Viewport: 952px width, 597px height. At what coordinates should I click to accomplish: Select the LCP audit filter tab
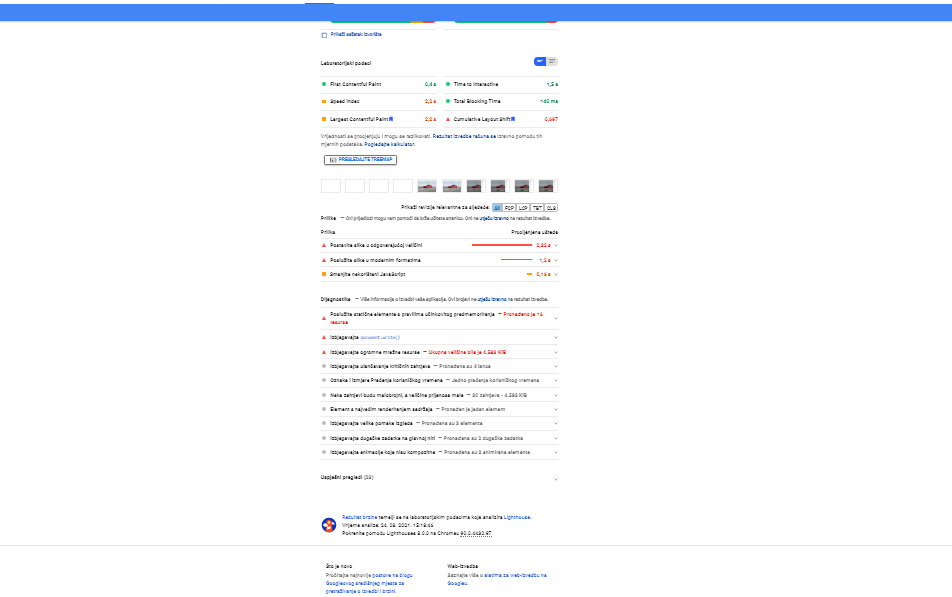(x=524, y=207)
